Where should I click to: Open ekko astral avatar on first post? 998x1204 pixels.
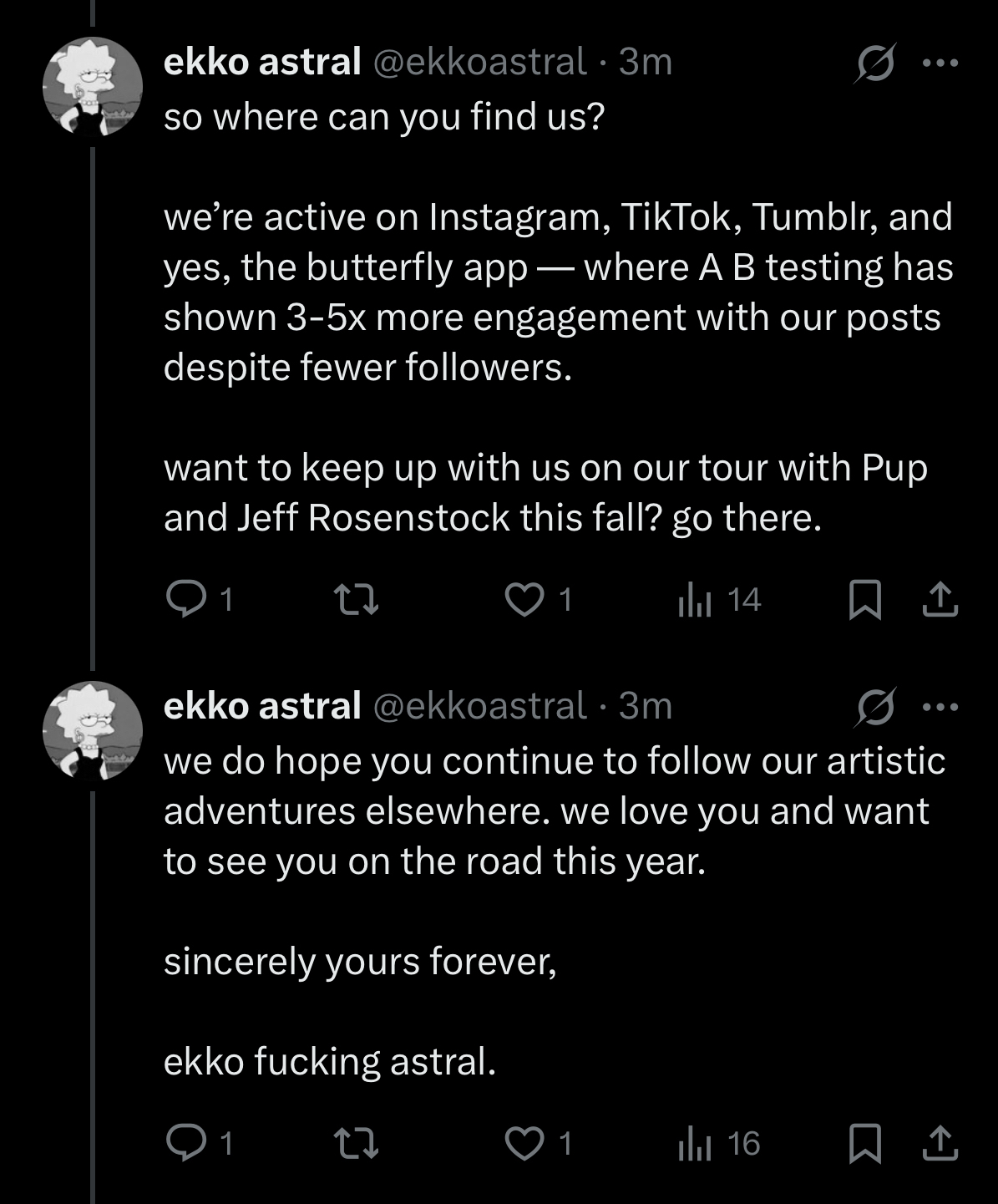pyautogui.click(x=93, y=86)
